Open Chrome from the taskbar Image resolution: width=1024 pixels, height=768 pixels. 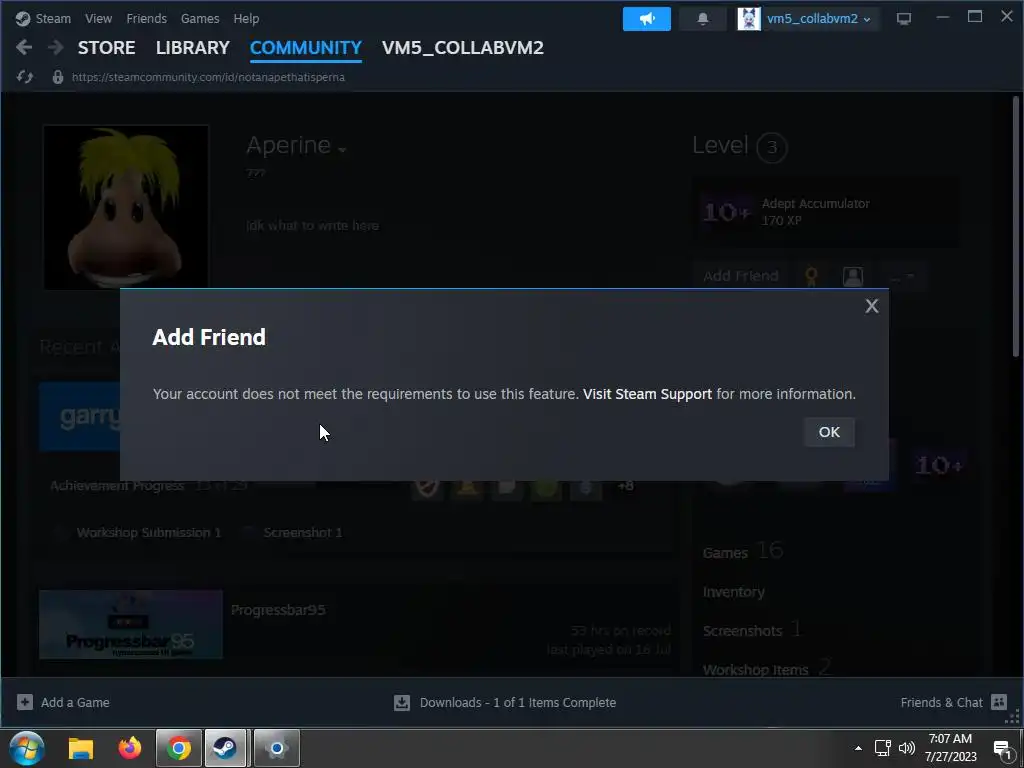click(178, 748)
